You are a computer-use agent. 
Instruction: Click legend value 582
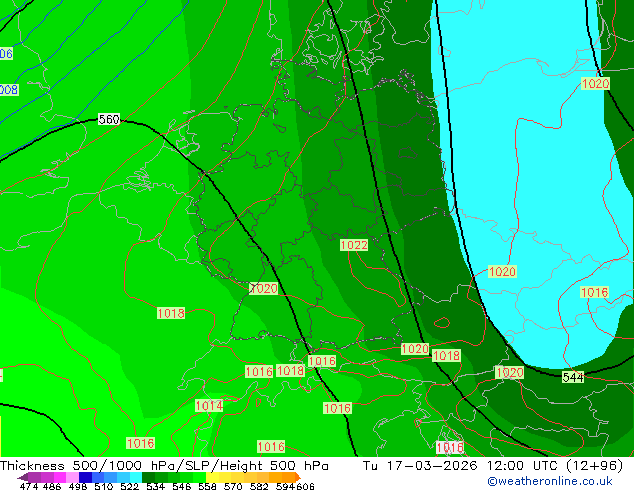pos(259,486)
